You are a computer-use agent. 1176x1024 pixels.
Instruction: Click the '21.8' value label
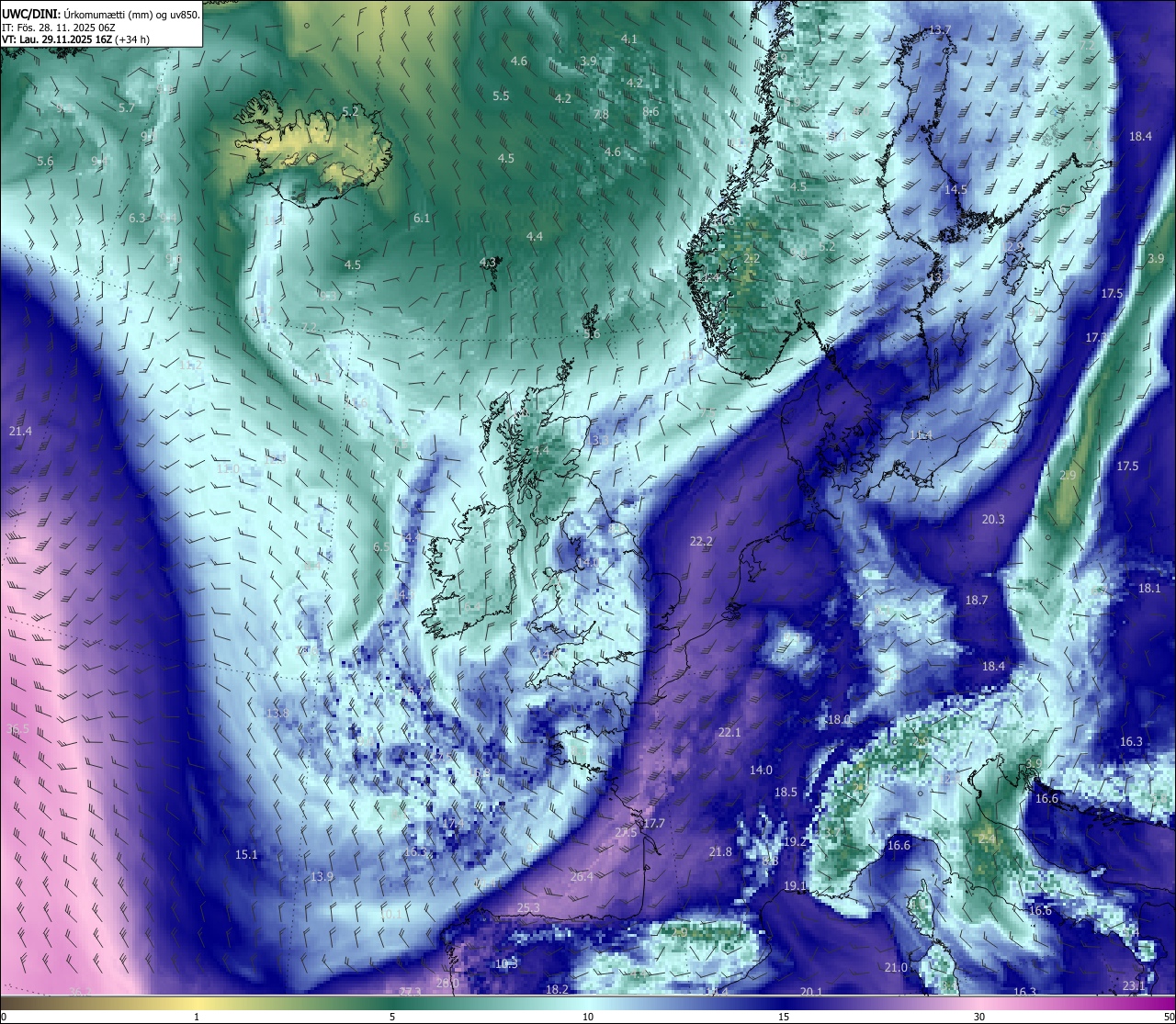720,852
